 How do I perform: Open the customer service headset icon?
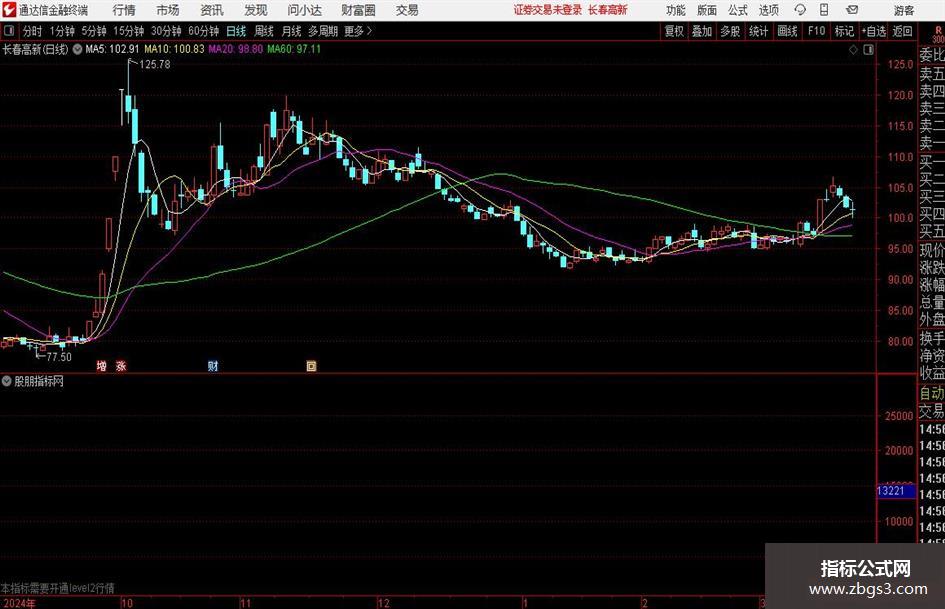point(800,10)
